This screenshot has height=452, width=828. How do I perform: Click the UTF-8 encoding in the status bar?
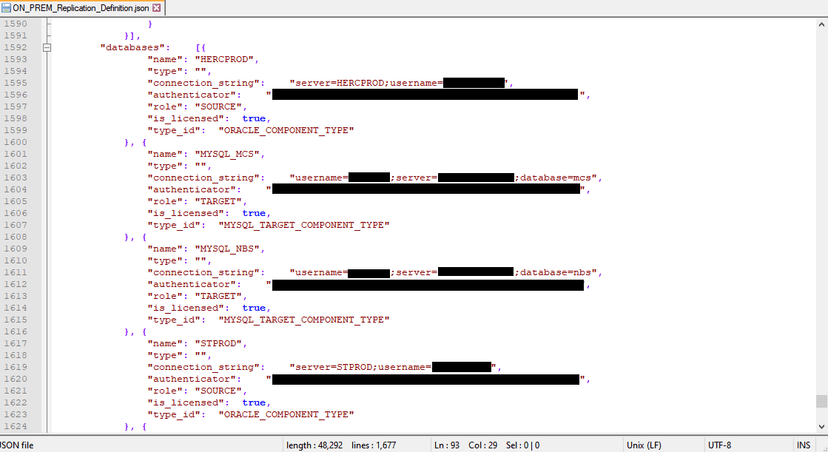[x=719, y=445]
